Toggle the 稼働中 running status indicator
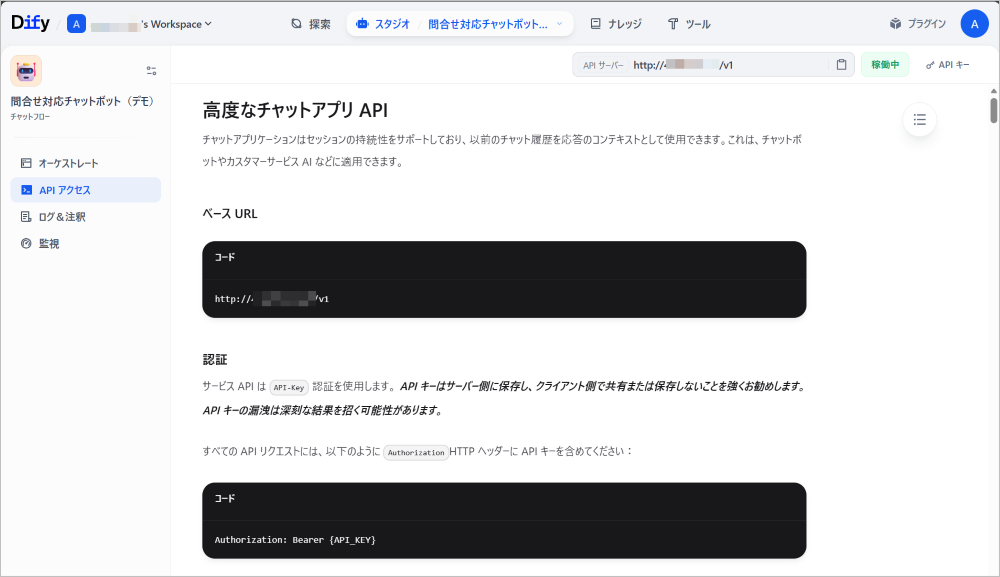Viewport: 1000px width, 577px height. pos(885,65)
